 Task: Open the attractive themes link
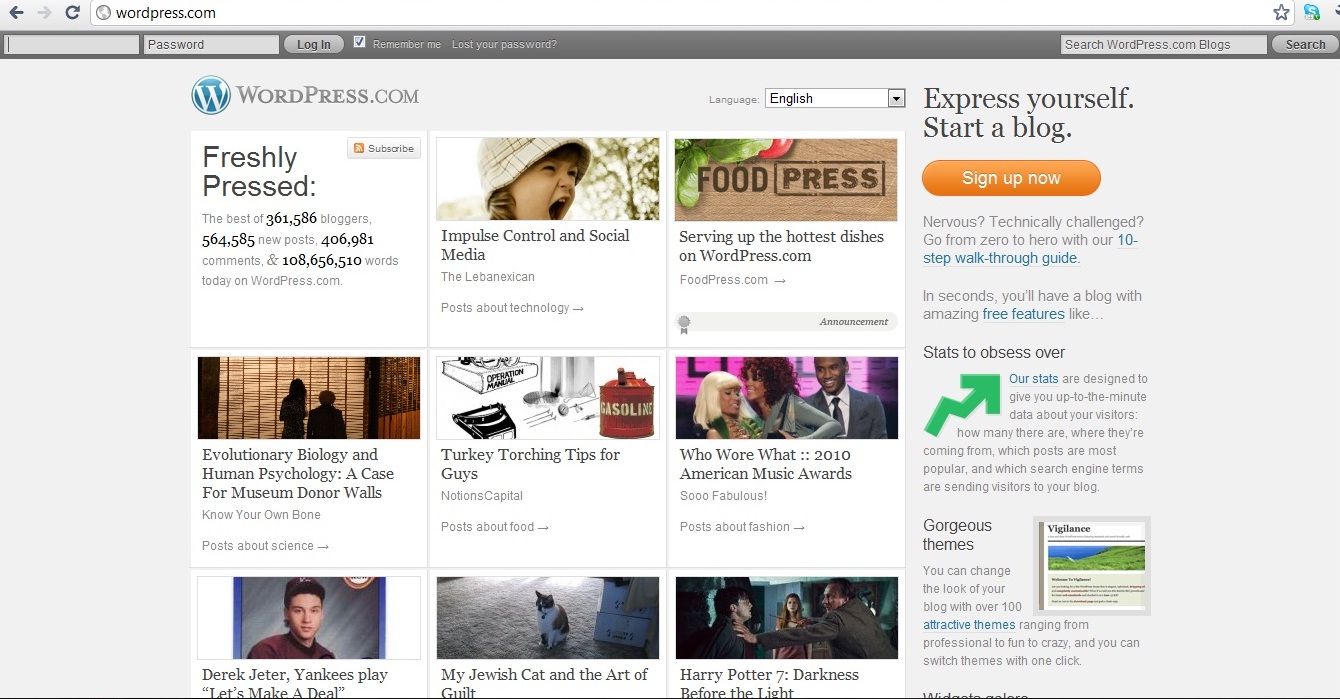[x=969, y=625]
